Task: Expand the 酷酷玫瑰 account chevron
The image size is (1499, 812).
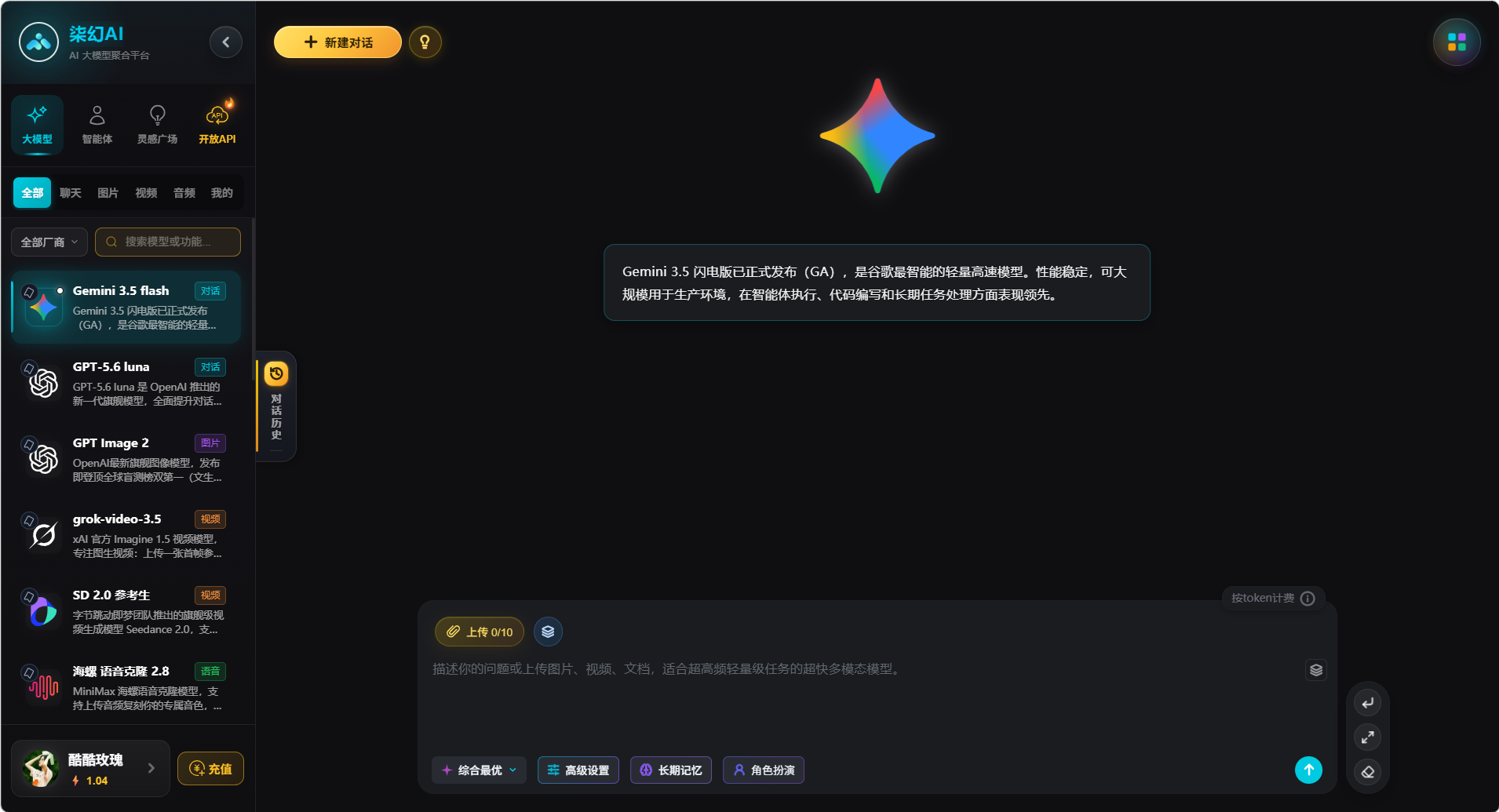Action: click(151, 768)
